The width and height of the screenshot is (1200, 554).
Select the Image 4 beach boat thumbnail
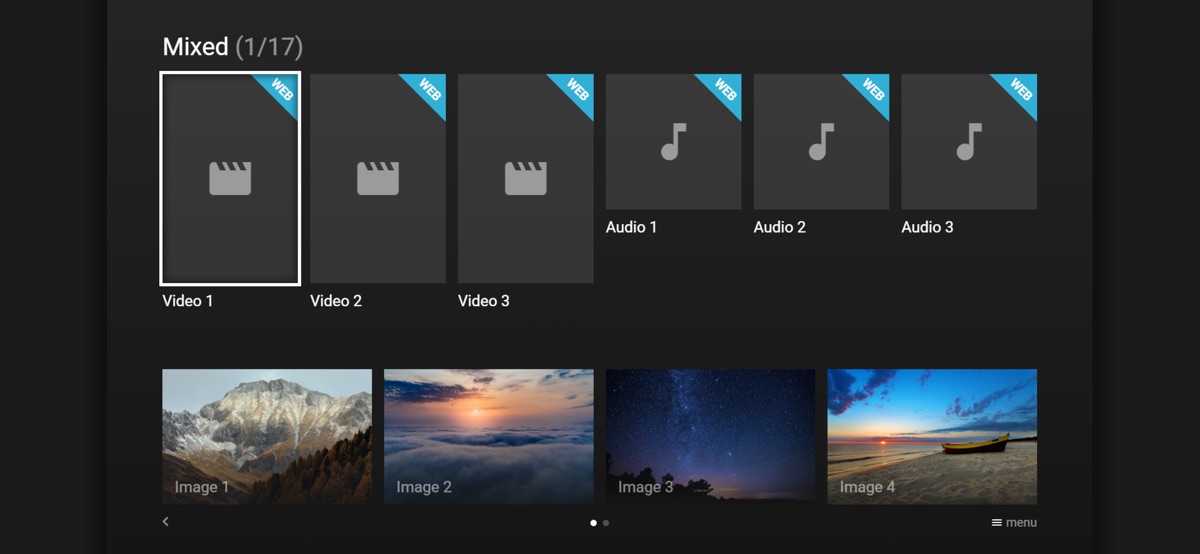tap(932, 436)
